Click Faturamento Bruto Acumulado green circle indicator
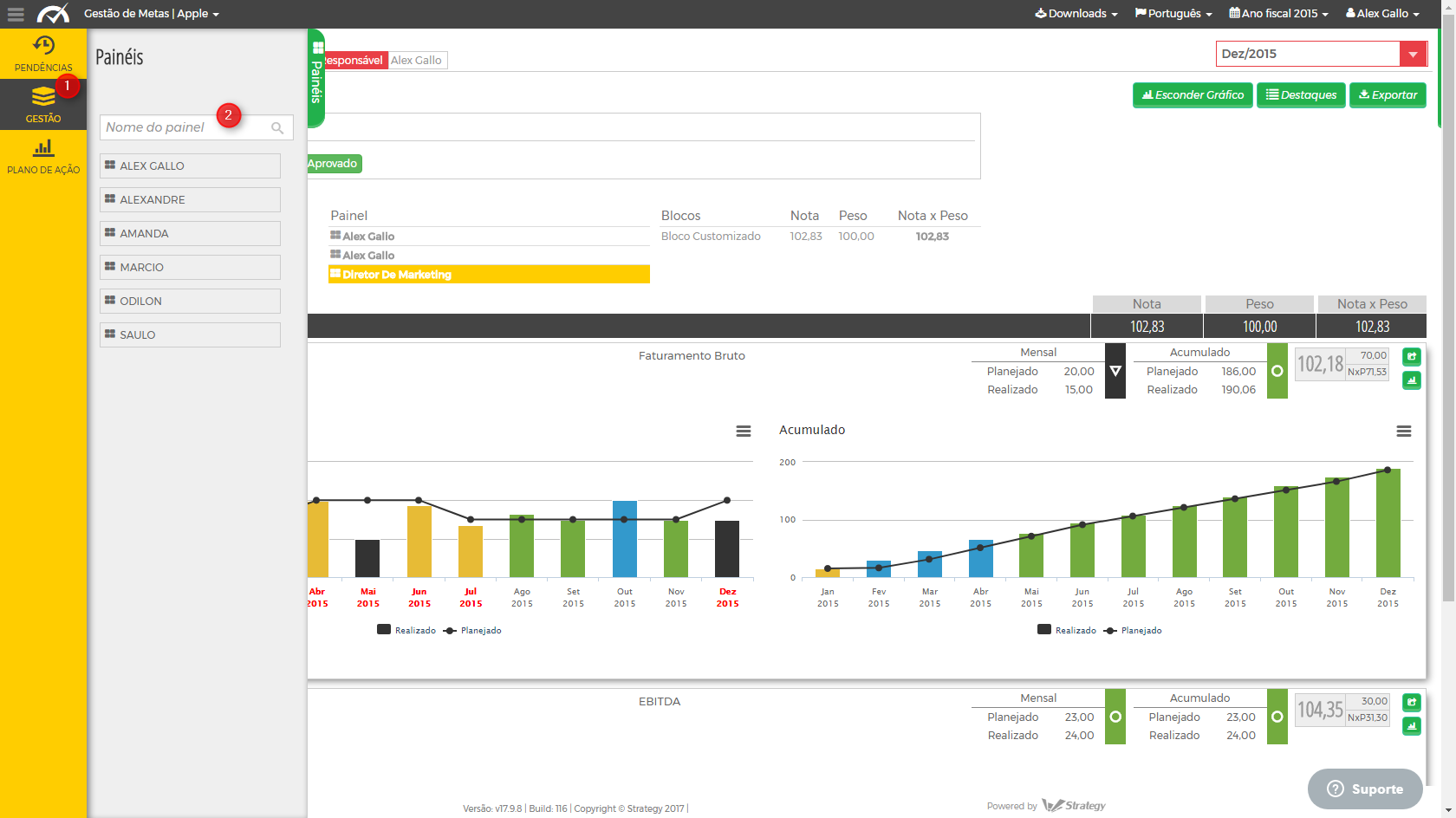 [x=1277, y=371]
